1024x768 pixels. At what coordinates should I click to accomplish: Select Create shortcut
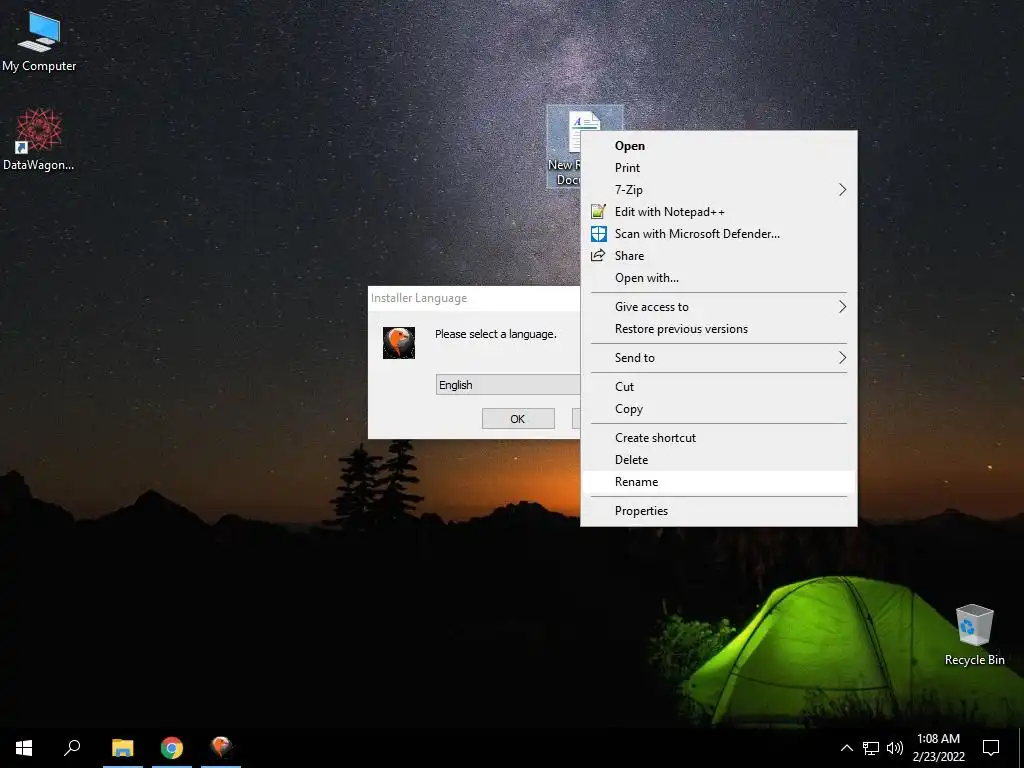[x=718, y=438]
